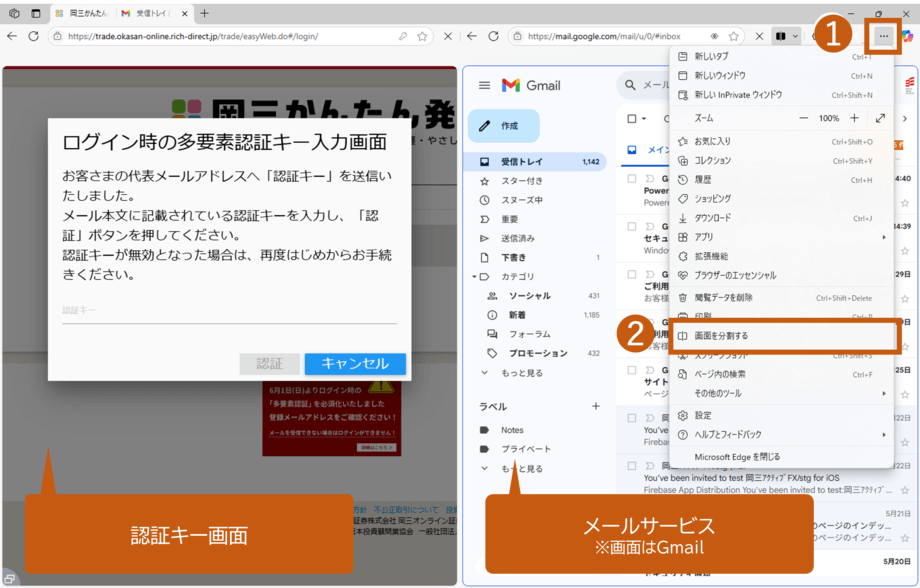Image resolution: width=920 pixels, height=588 pixels.
Task: Open the 下書き folder
Action: (x=535, y=258)
